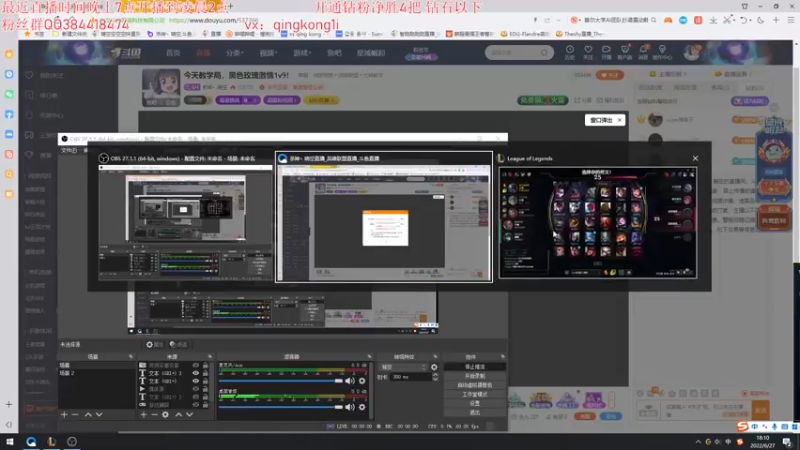Click the studio mode button in OBS controls
Viewport: 800px width, 450px height.
474,394
